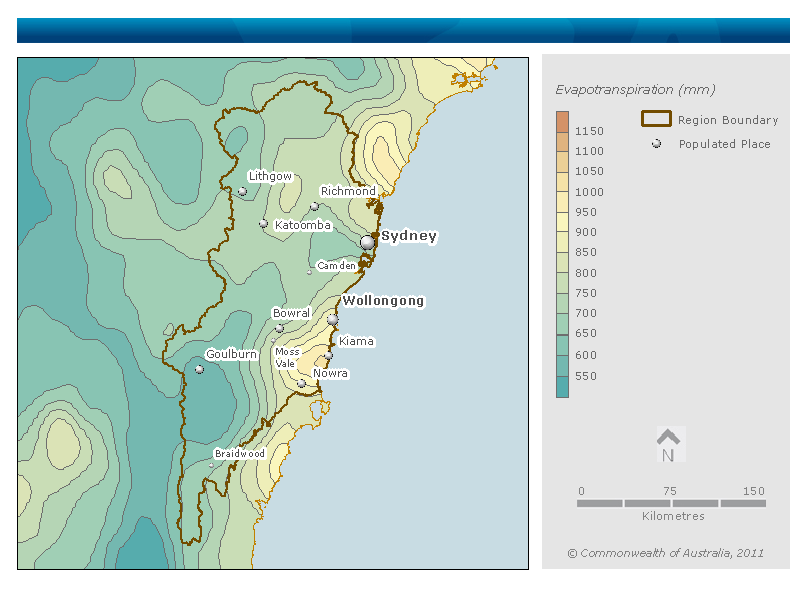Click the north arrow compass icon
The image size is (790, 594).
[x=669, y=445]
